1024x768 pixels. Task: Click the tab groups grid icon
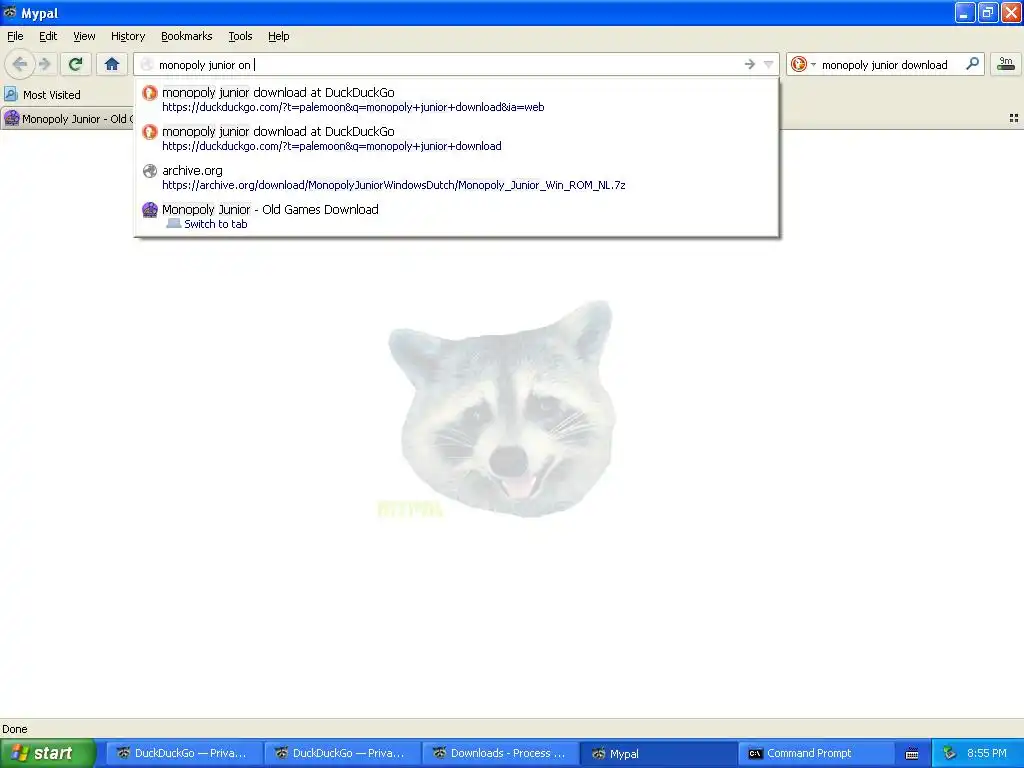[1014, 118]
